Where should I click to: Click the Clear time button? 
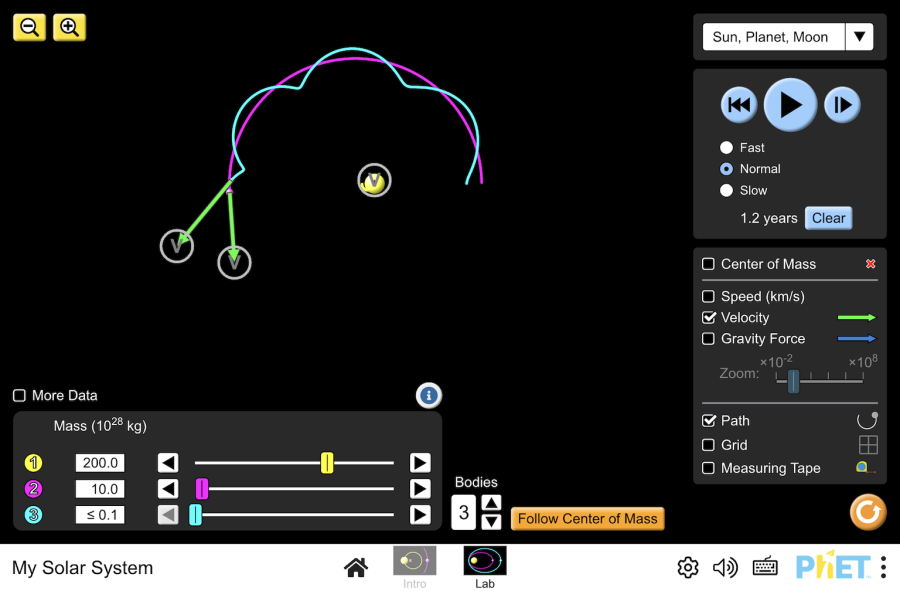[828, 218]
